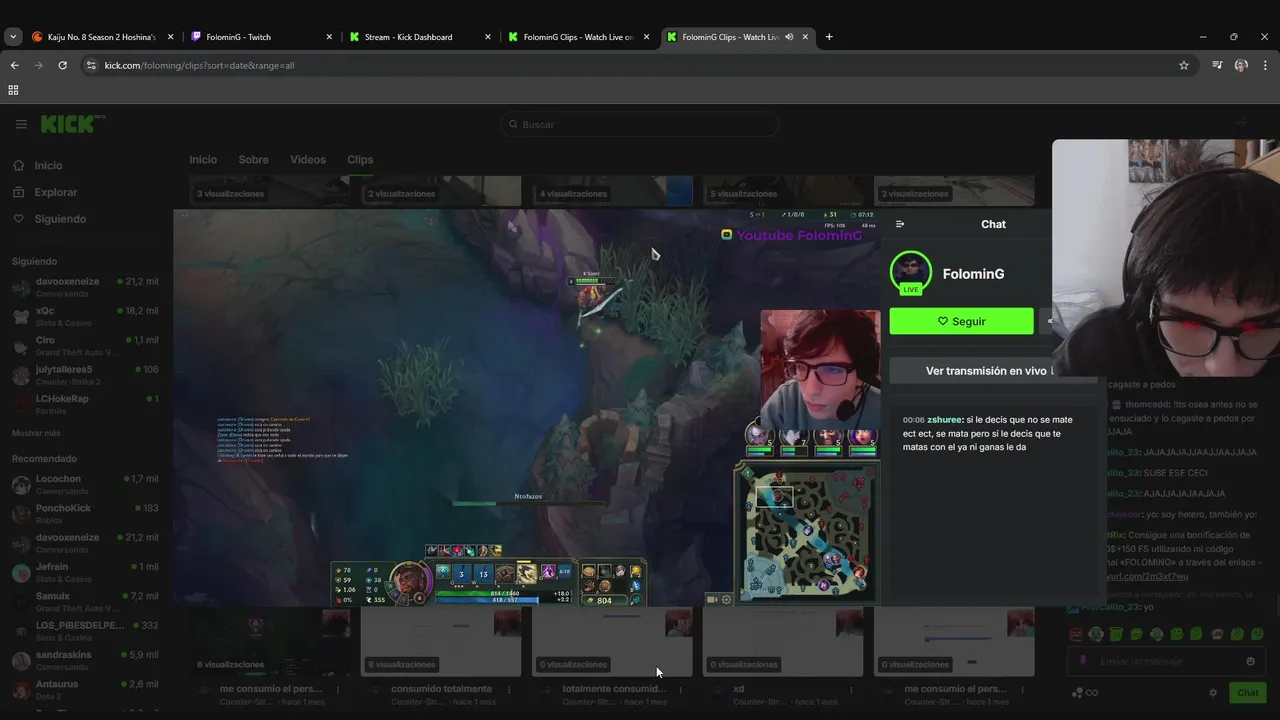The width and height of the screenshot is (1280, 720).
Task: Open Antaurus in the Recomendado list
Action: [86, 690]
